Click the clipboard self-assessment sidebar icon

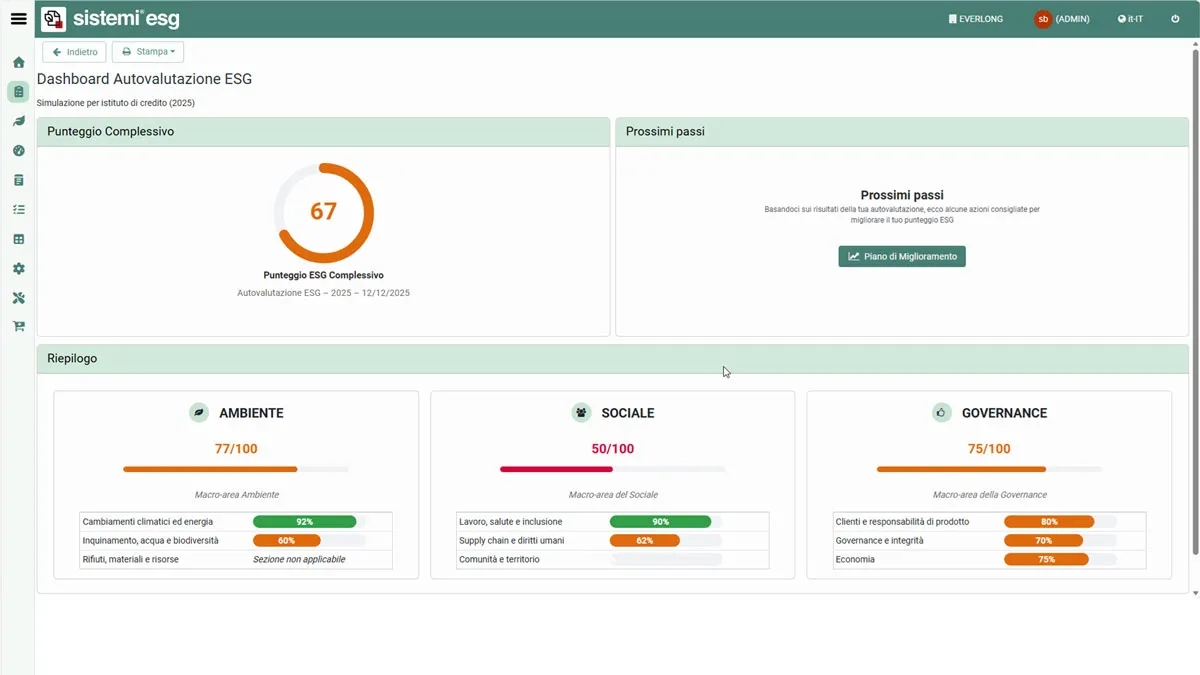(x=18, y=92)
